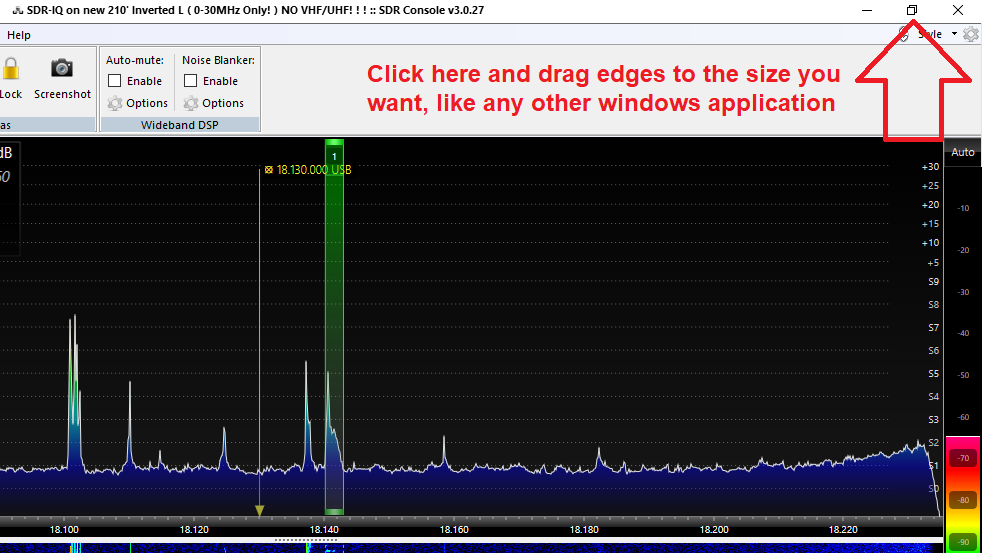The height and width of the screenshot is (553, 983).
Task: Click the yellow tuning triangle on frequency scale
Action: click(x=260, y=511)
